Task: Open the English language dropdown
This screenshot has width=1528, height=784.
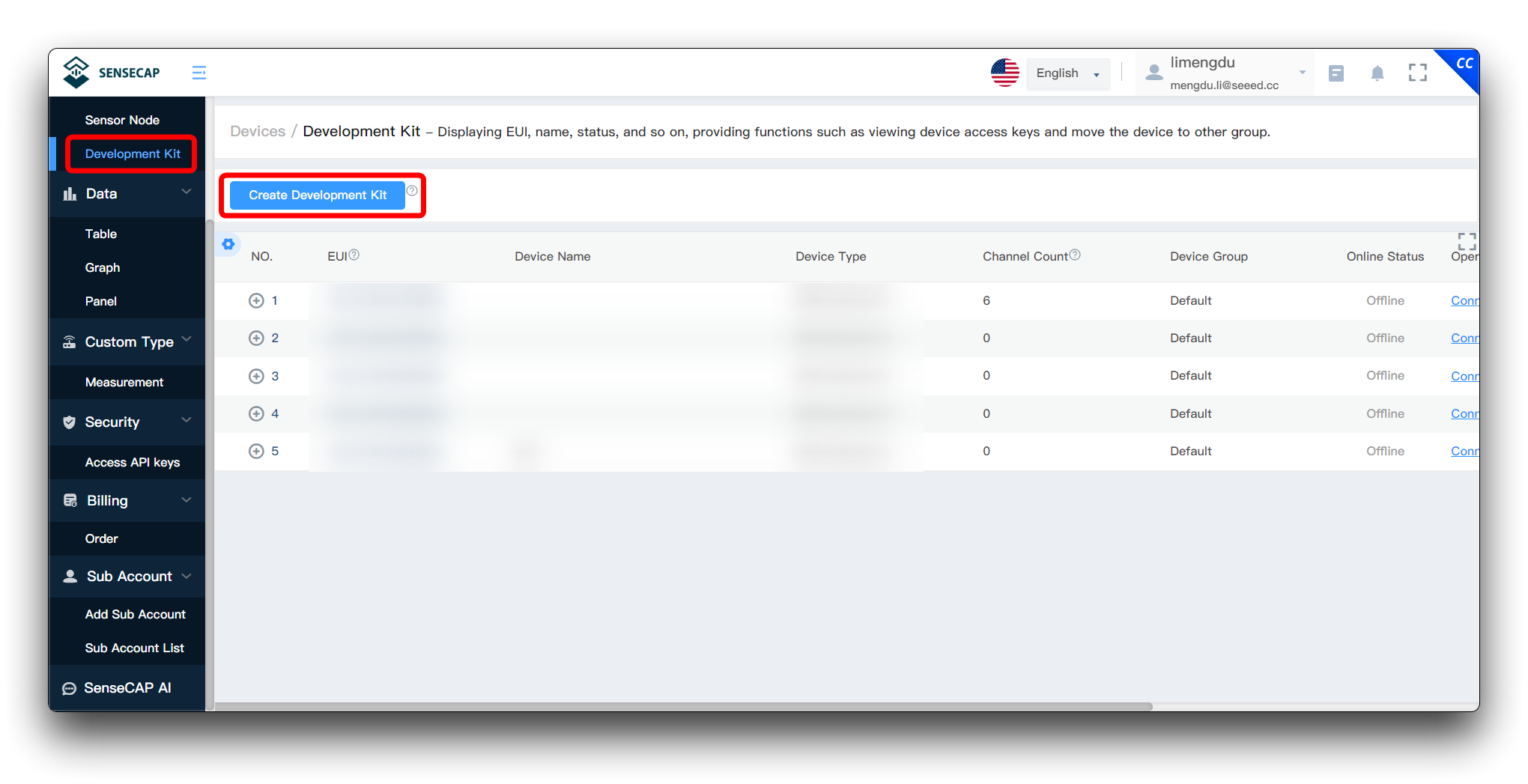Action: click(x=1067, y=73)
